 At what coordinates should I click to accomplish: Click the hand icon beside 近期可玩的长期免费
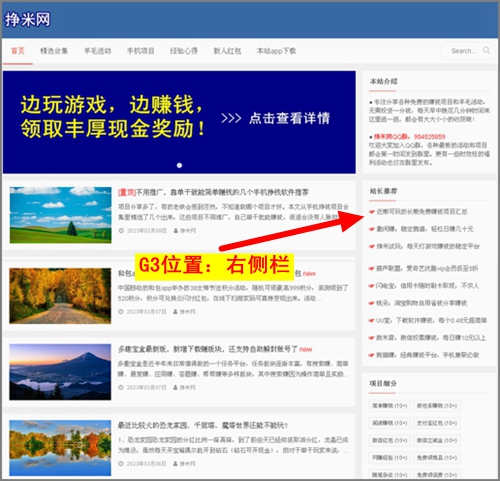[372, 212]
